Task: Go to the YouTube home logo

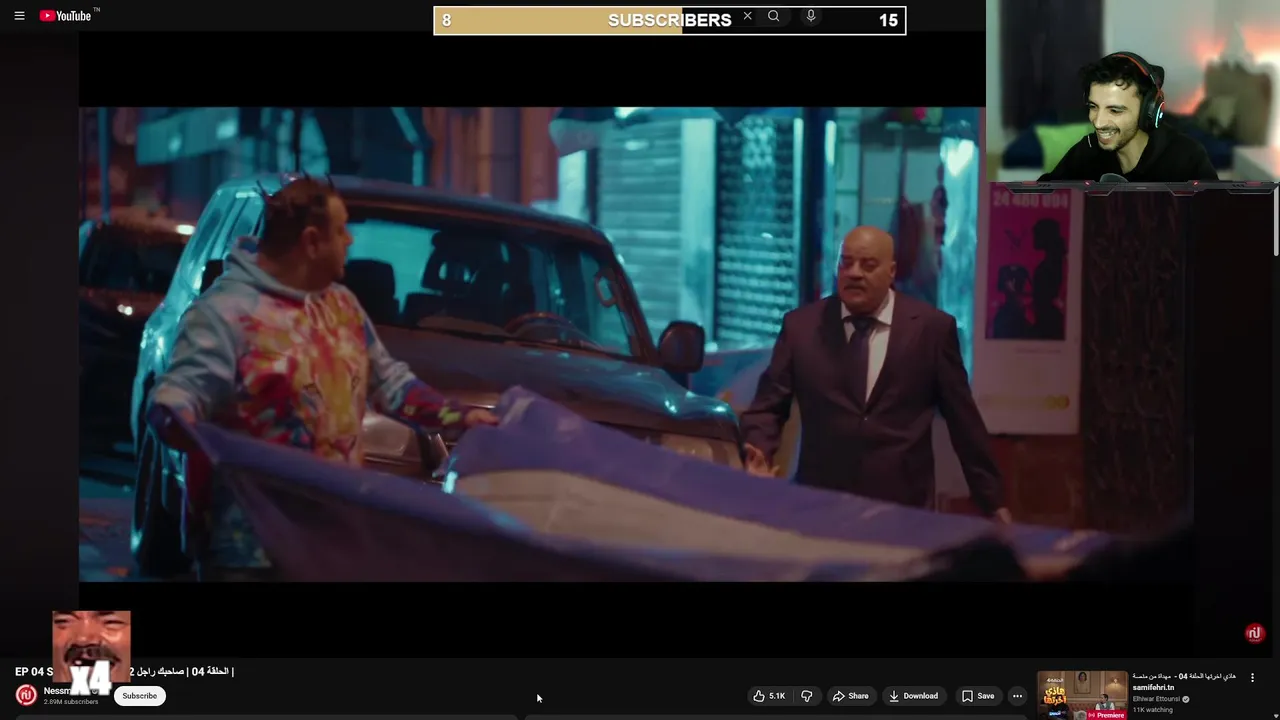Action: tap(66, 15)
